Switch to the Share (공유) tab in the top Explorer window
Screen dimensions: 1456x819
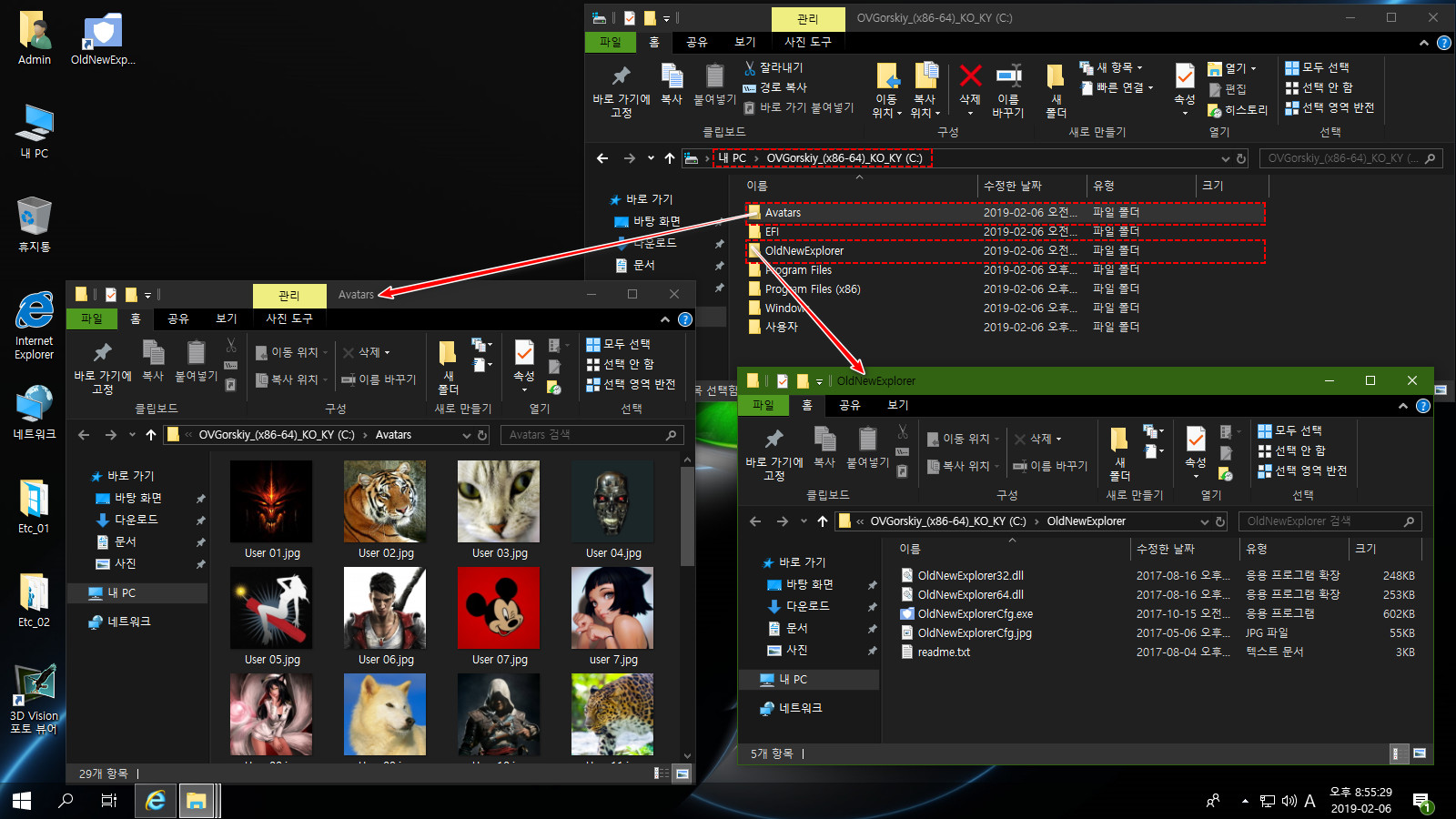697,42
